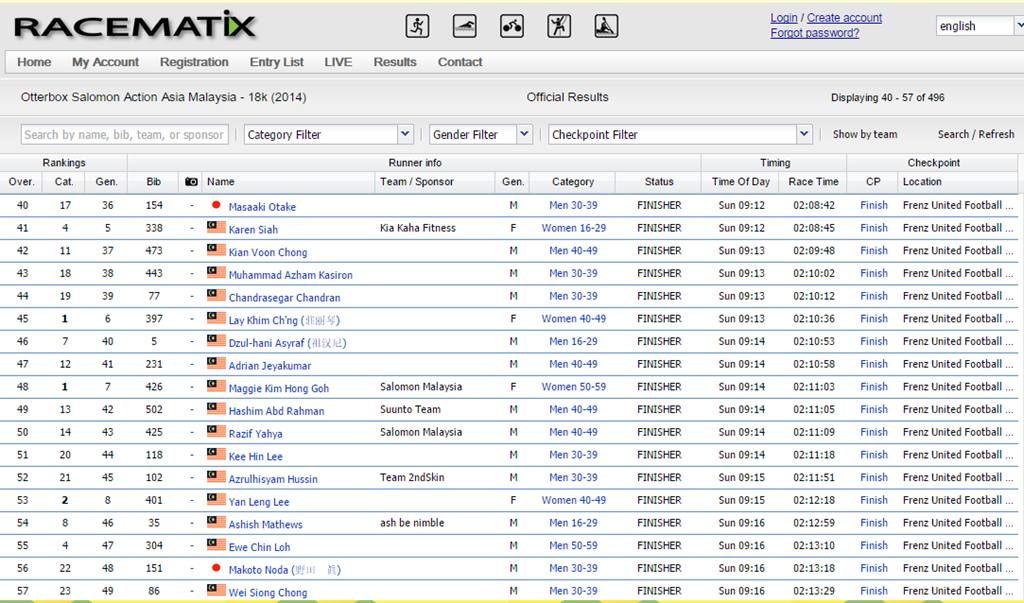Click the Malaysia flag beside Karen Siah
The width and height of the screenshot is (1024, 603).
pyautogui.click(x=216, y=227)
